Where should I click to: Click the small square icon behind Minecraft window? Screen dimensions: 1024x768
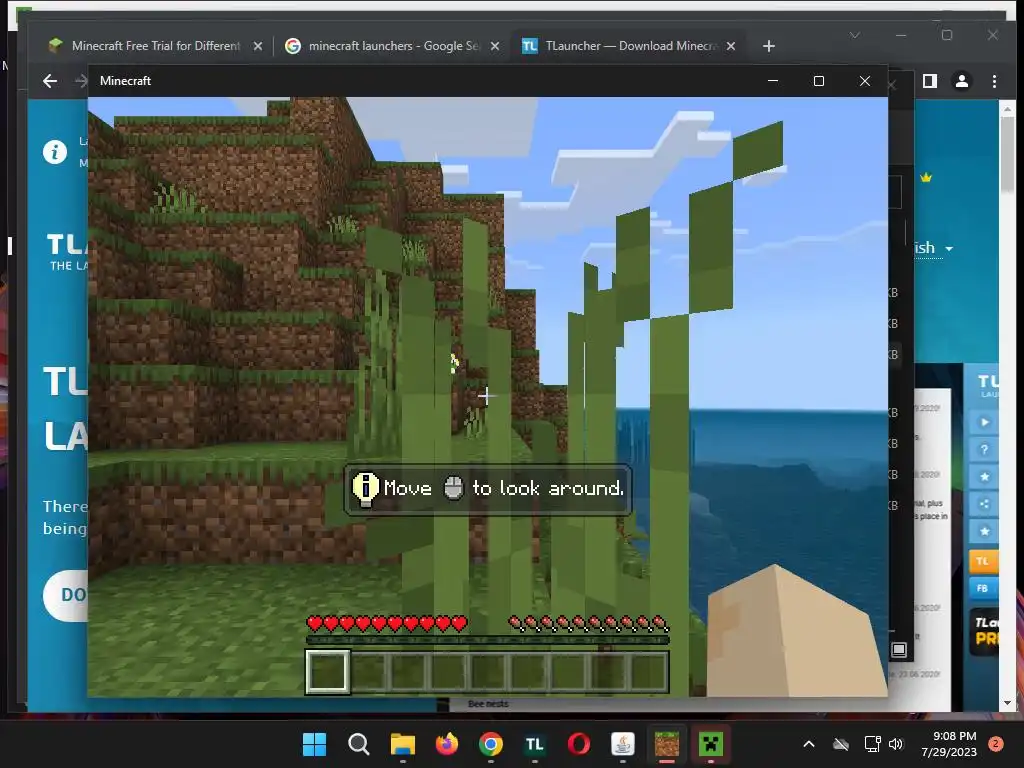[899, 649]
